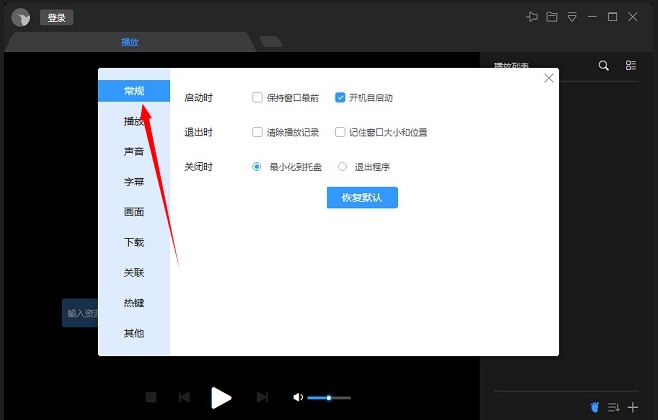The height and width of the screenshot is (420, 658).
Task: Open file via folder icon in title bar
Action: (x=552, y=17)
